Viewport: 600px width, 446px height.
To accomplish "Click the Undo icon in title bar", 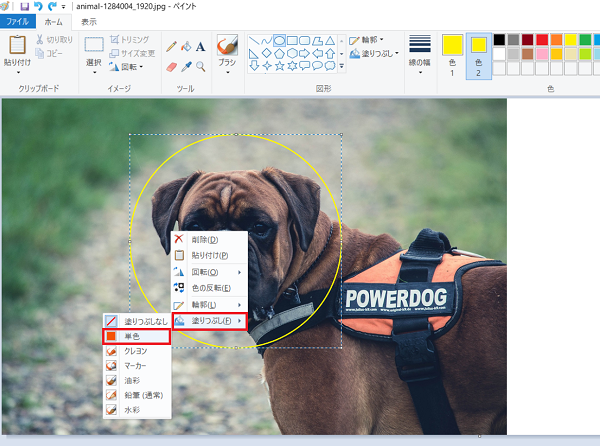I will [38, 7].
